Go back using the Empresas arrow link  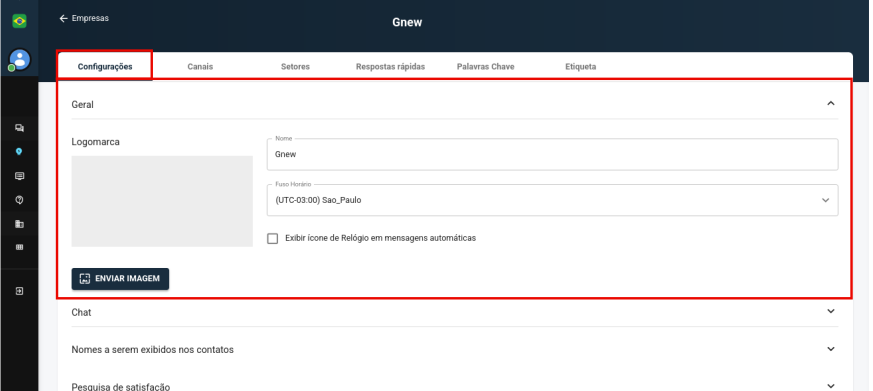click(84, 18)
